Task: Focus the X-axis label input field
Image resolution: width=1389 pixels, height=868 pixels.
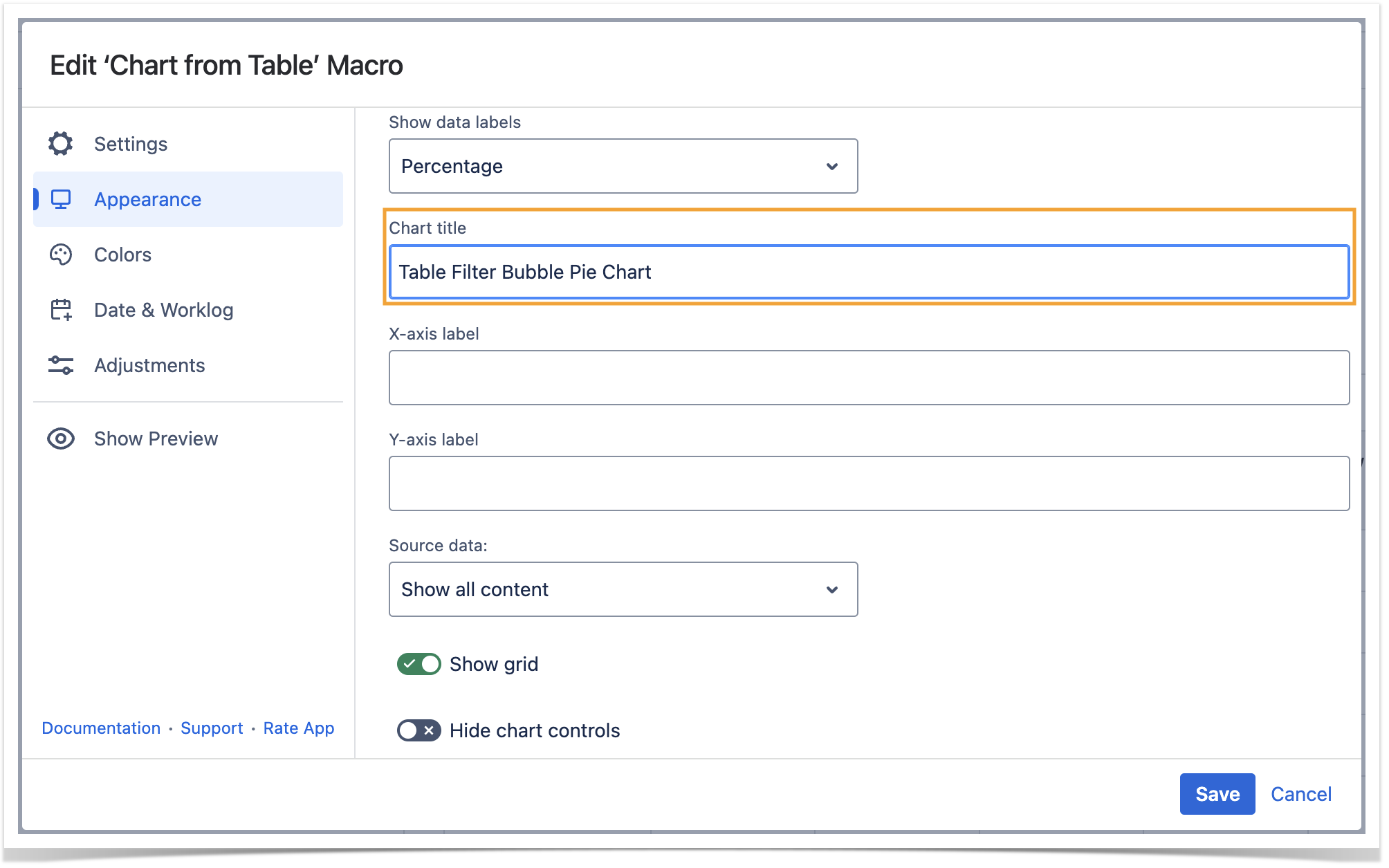Action: click(x=869, y=378)
